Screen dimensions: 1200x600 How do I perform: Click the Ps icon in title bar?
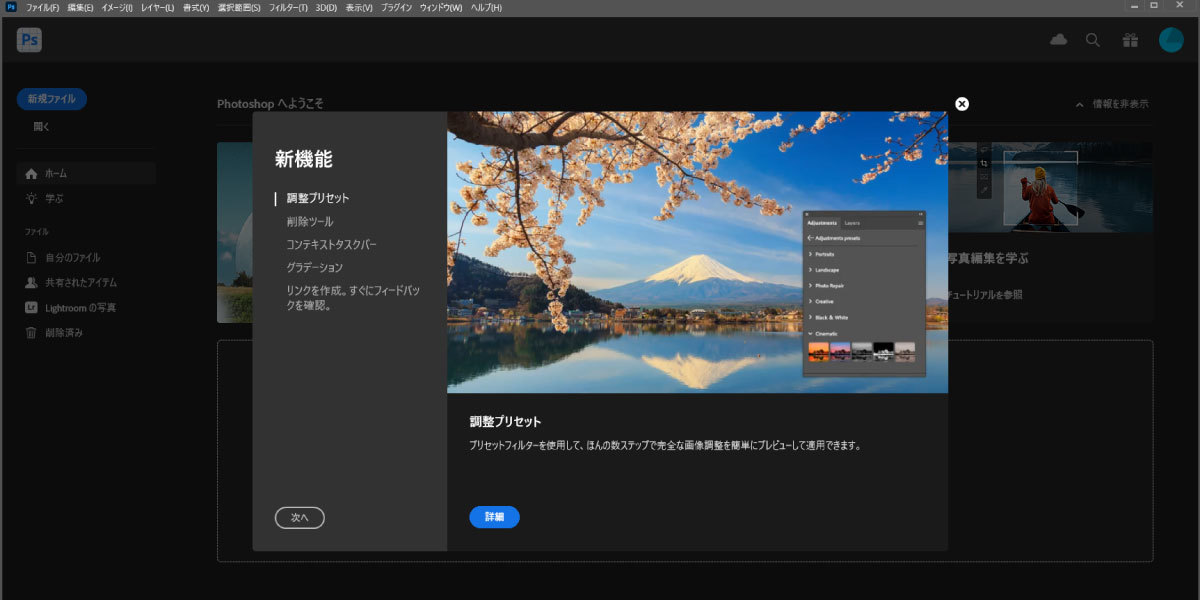pyautogui.click(x=11, y=7)
